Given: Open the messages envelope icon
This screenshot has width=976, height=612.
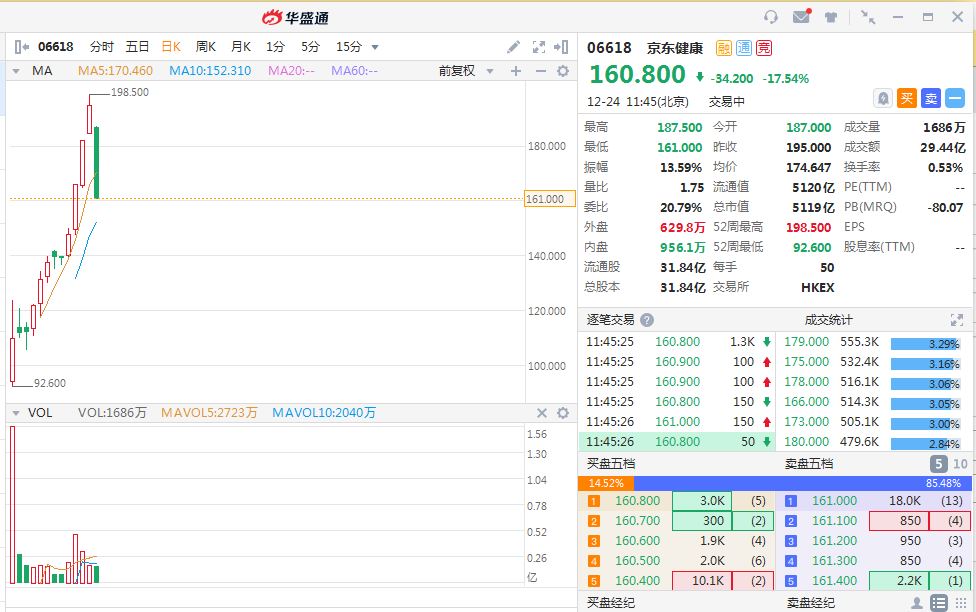Looking at the screenshot, I should [x=801, y=17].
